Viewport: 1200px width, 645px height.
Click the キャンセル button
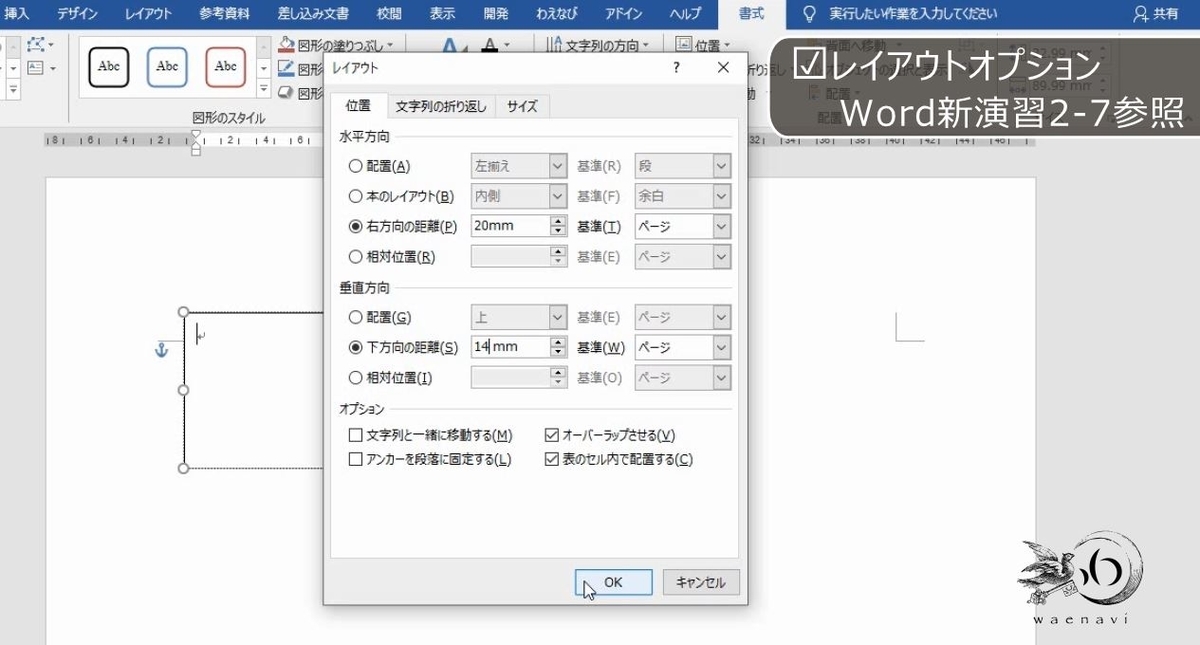coord(701,582)
